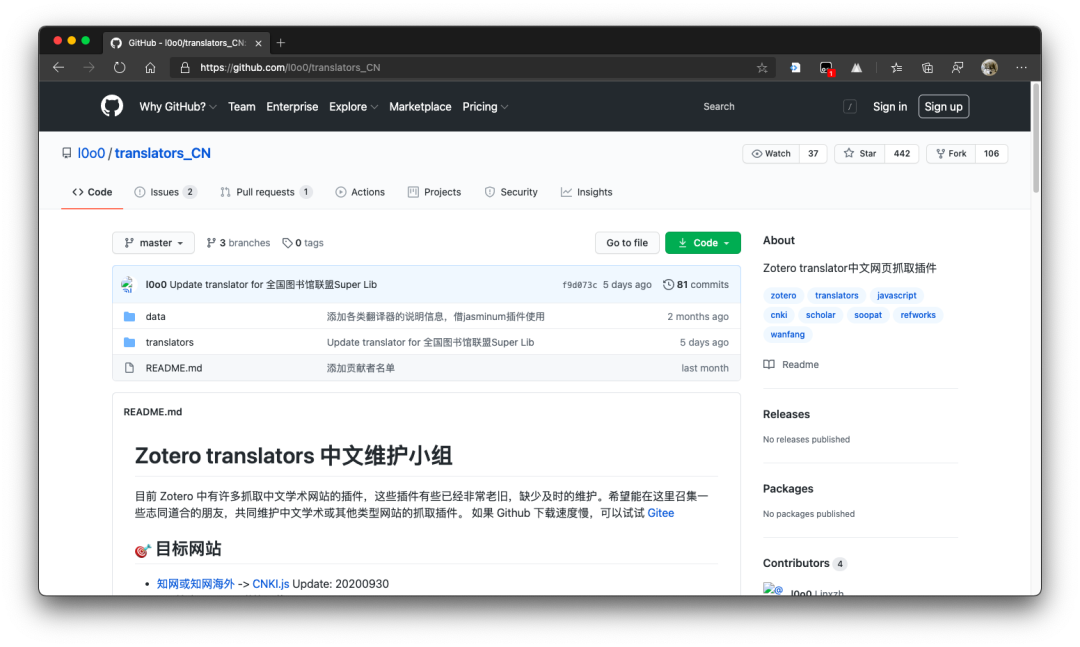
Task: Open the 81 commits history link
Action: 696,285
